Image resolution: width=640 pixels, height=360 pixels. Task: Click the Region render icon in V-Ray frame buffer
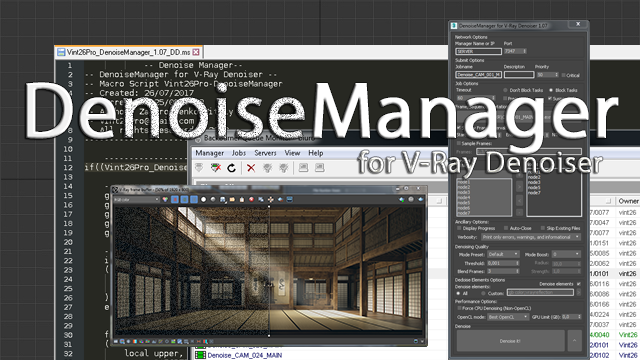pos(280,199)
